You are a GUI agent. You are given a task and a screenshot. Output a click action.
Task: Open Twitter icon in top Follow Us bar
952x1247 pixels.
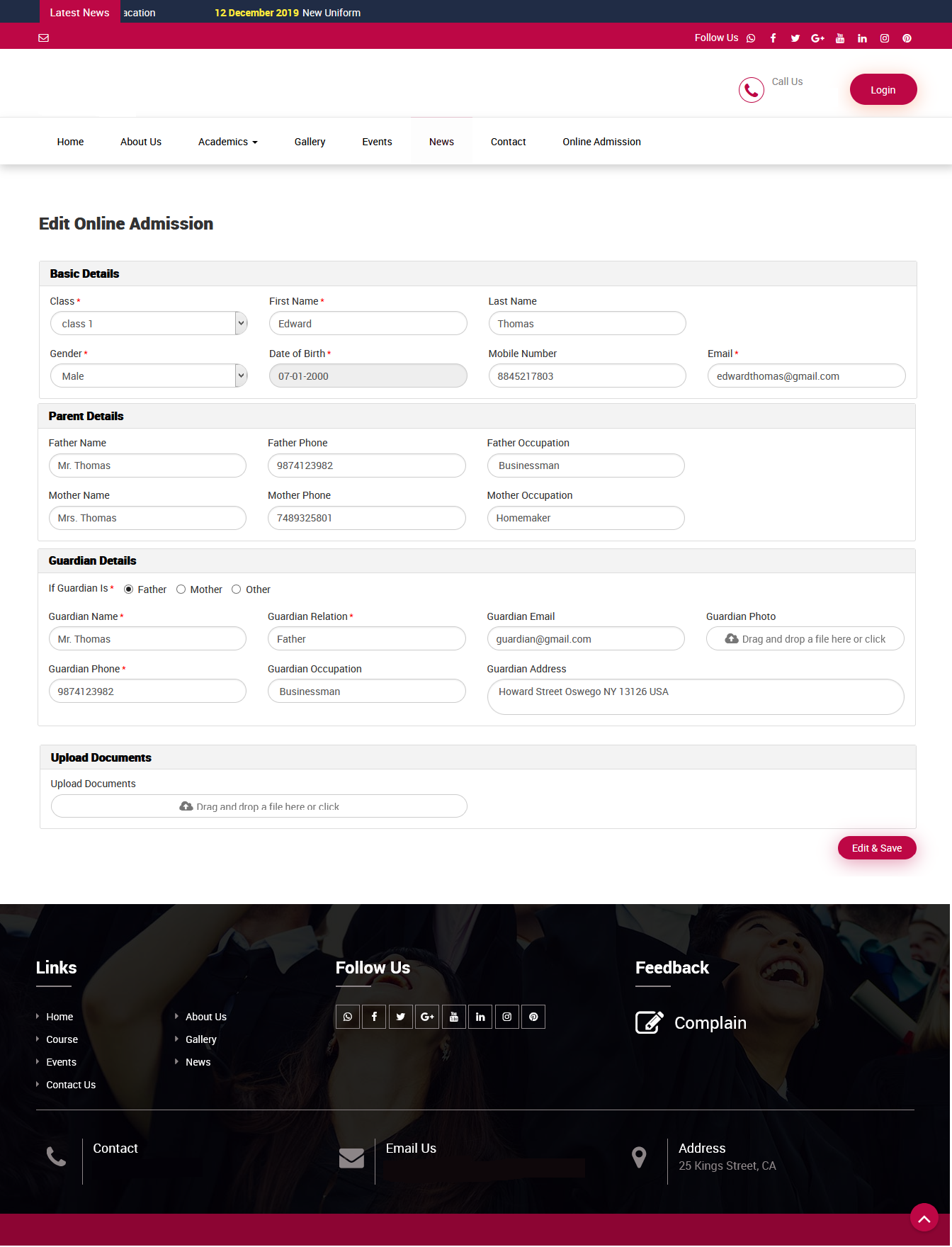(795, 38)
